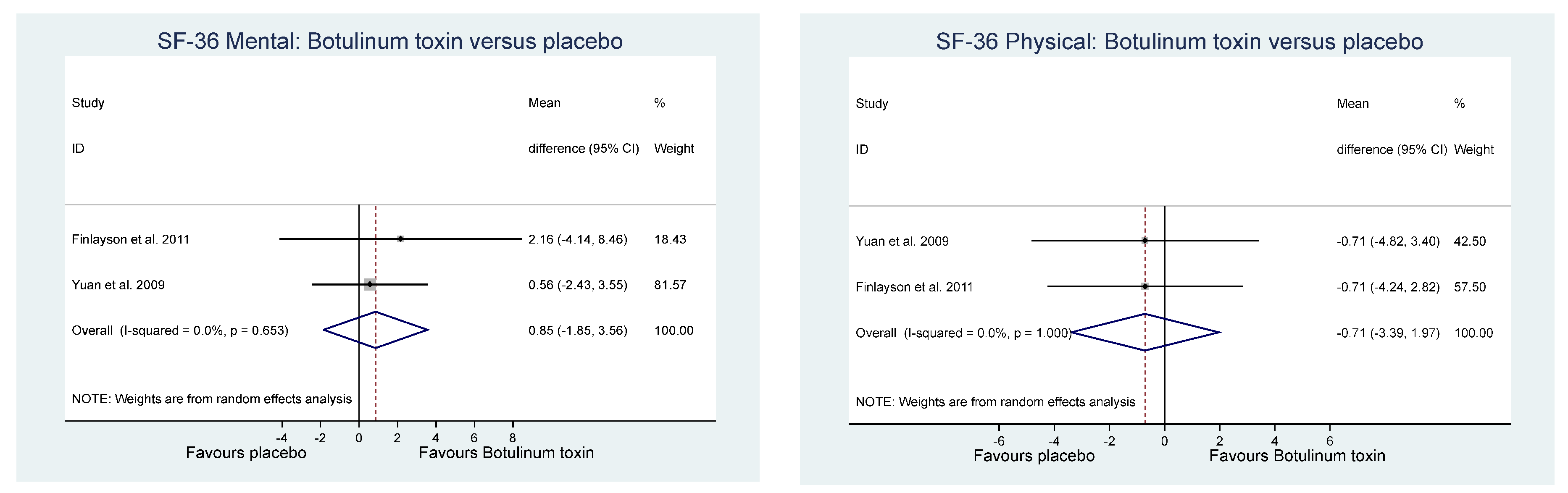This screenshot has width=1568, height=493.
Task: Select Finlayson et al. 2011 in Mental plot
Action: click(x=130, y=239)
